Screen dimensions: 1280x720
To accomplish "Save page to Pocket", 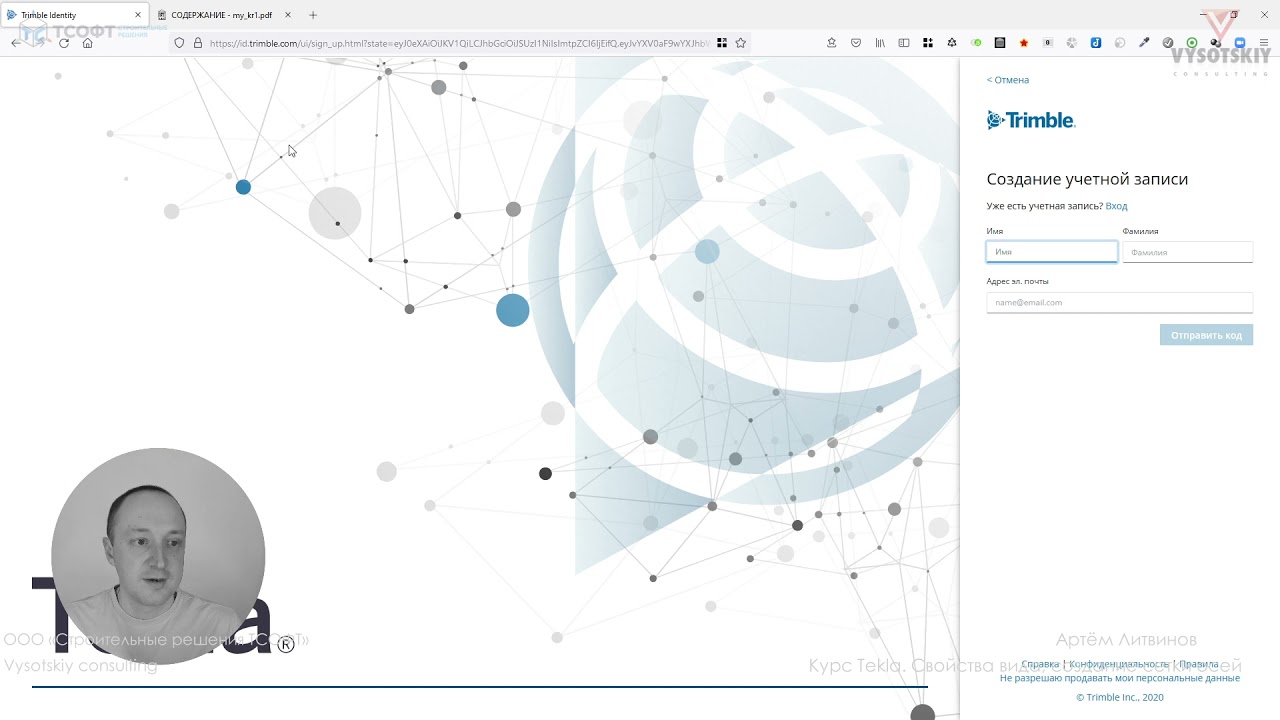I will point(856,43).
